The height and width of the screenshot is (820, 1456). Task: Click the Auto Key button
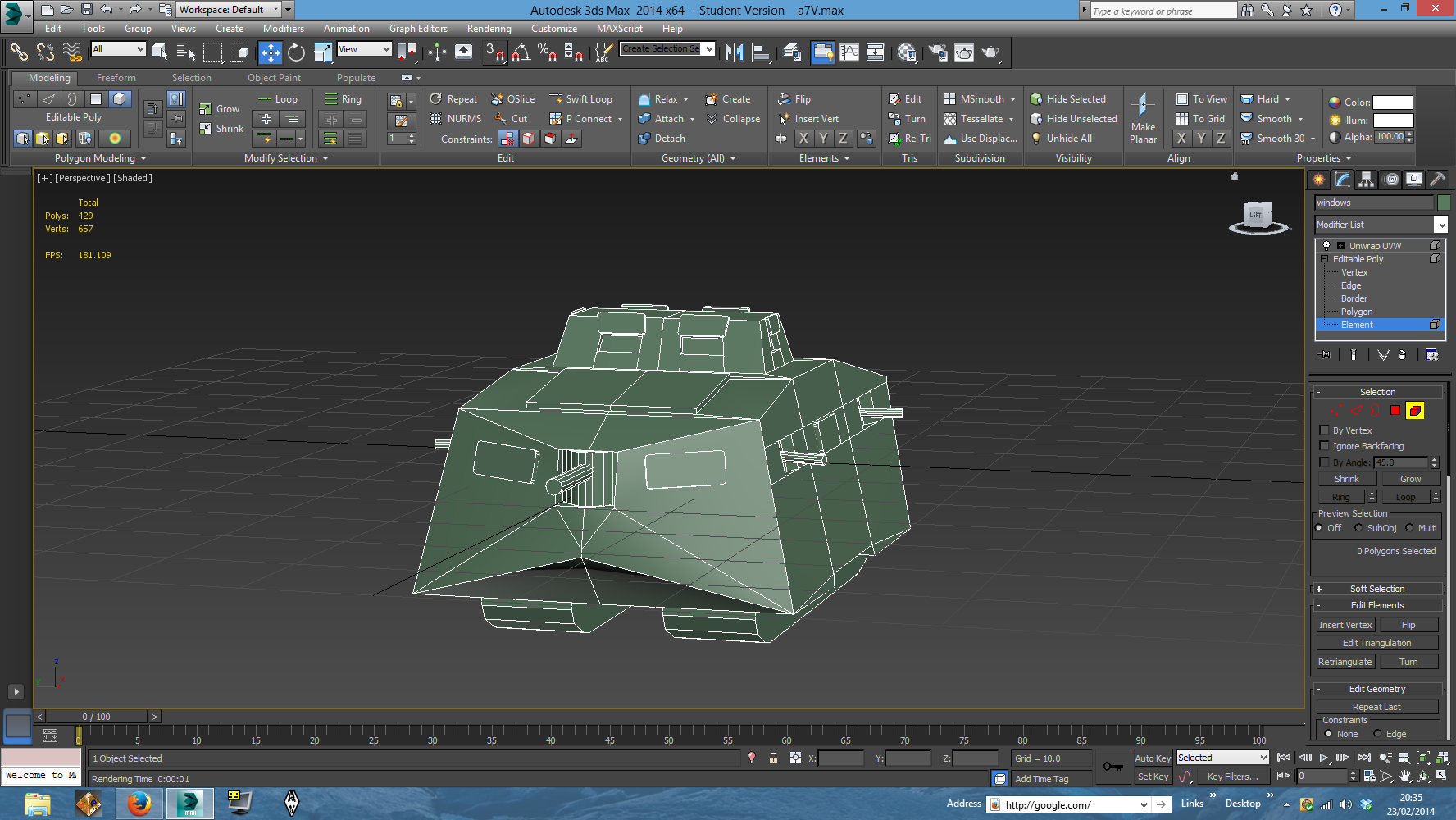(x=1152, y=758)
